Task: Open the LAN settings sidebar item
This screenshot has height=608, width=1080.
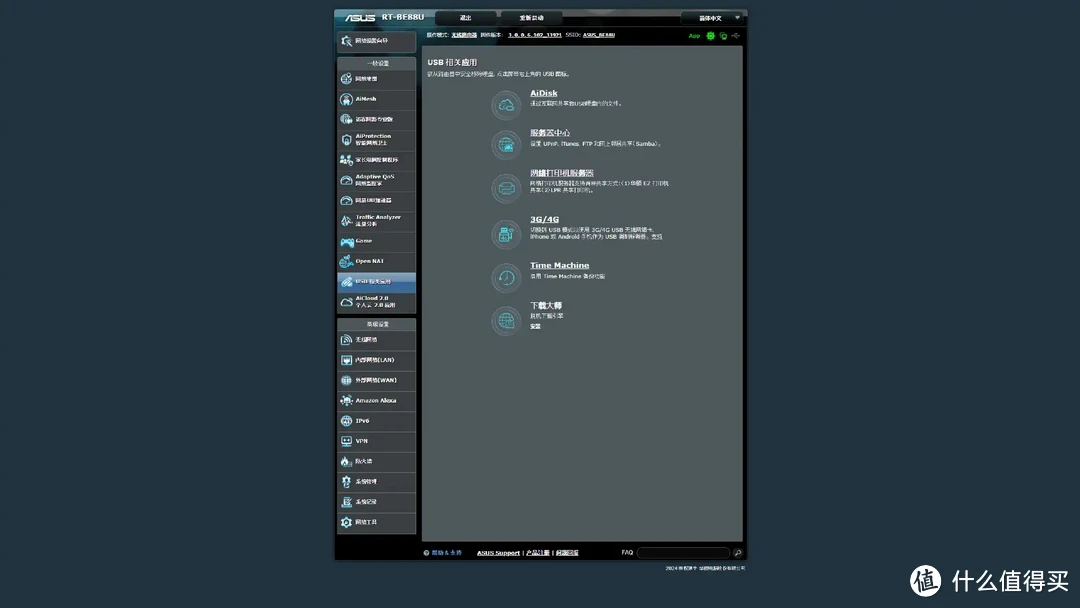Action: [376, 360]
